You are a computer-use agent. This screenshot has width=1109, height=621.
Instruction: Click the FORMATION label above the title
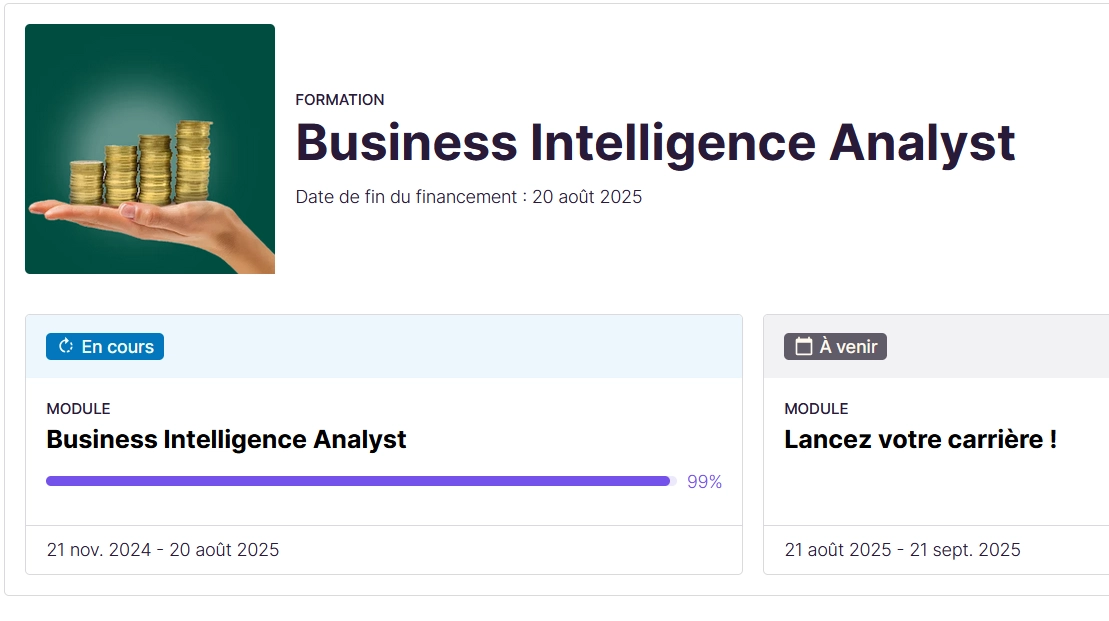point(340,100)
